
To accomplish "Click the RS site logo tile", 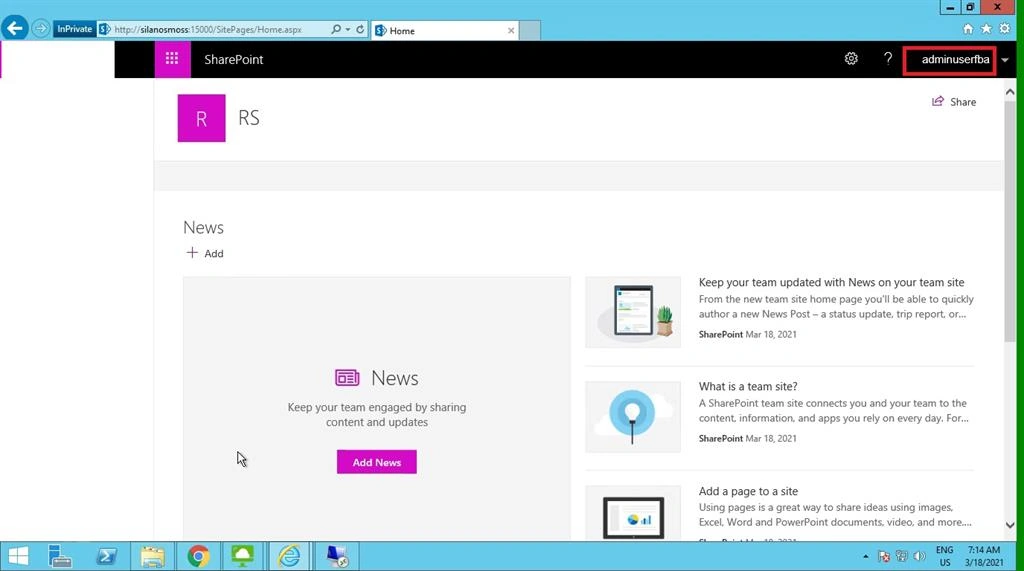I will (x=201, y=118).
